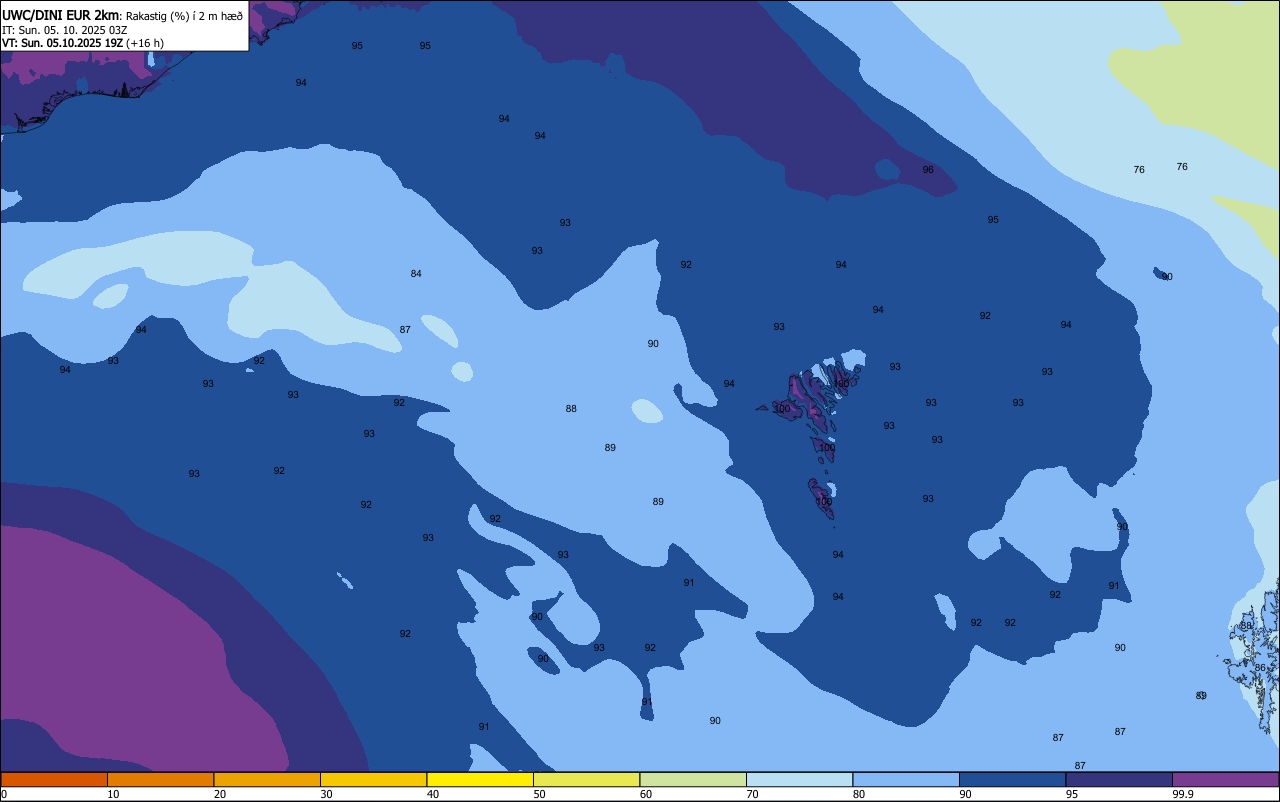Click the dark orange 0–10 legend swatch

coord(54,779)
